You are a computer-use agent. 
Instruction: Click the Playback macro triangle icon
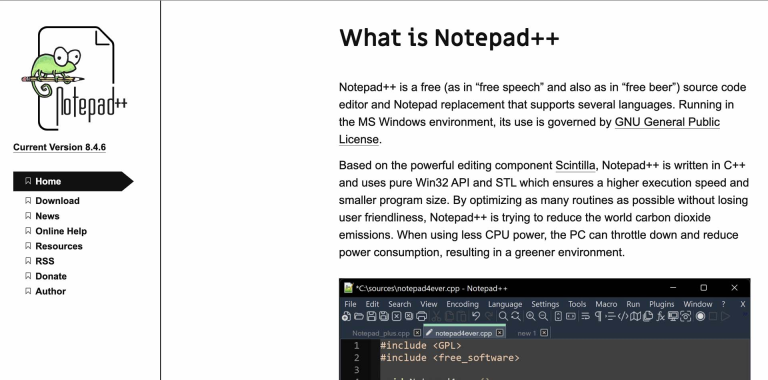point(725,316)
